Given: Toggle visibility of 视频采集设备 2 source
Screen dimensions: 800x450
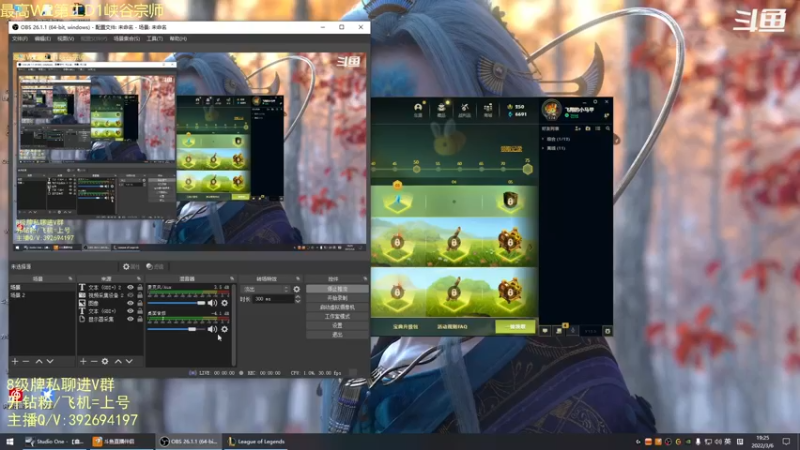Looking at the screenshot, I should pyautogui.click(x=130, y=295).
